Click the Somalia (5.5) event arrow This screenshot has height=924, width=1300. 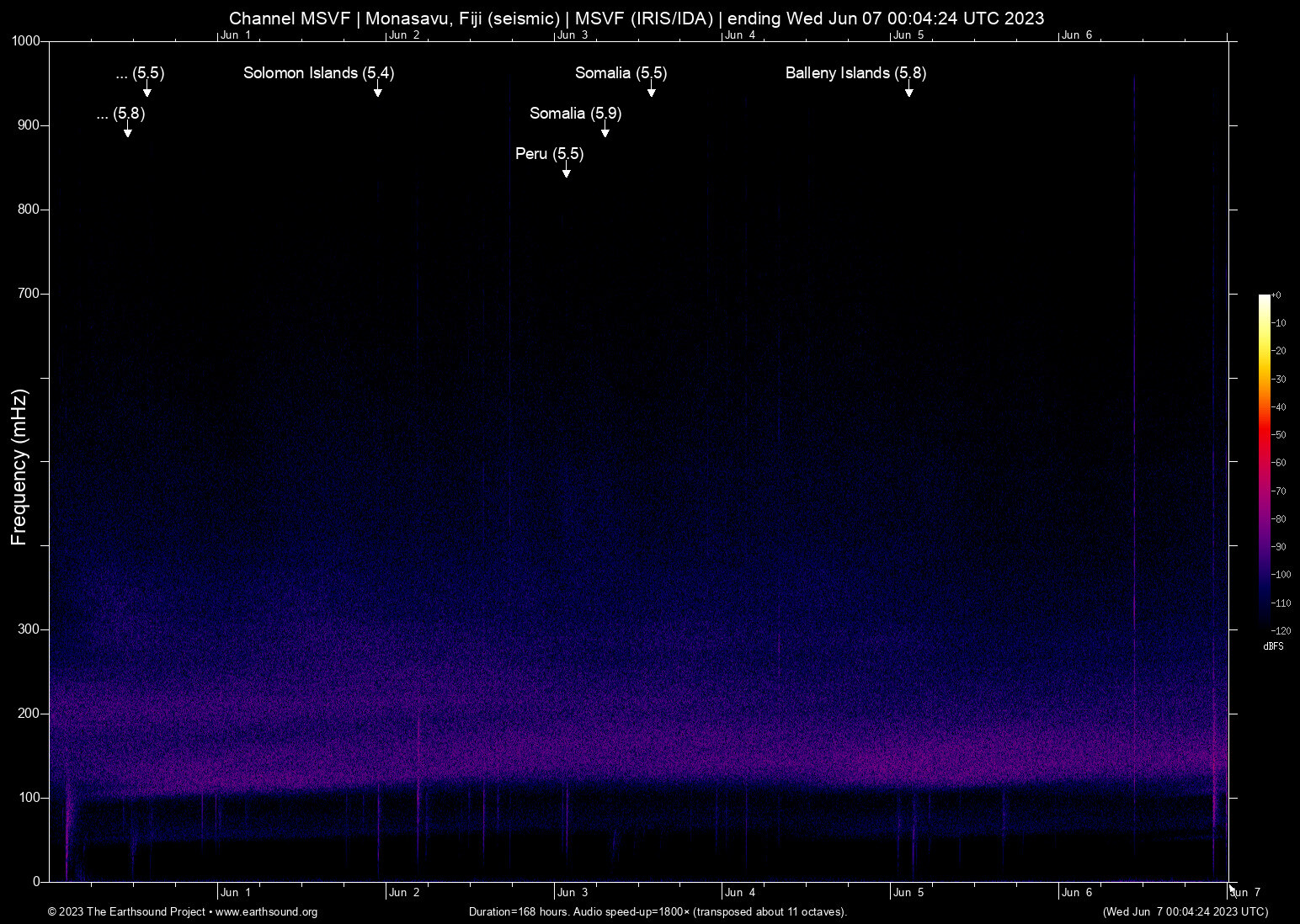651,91
